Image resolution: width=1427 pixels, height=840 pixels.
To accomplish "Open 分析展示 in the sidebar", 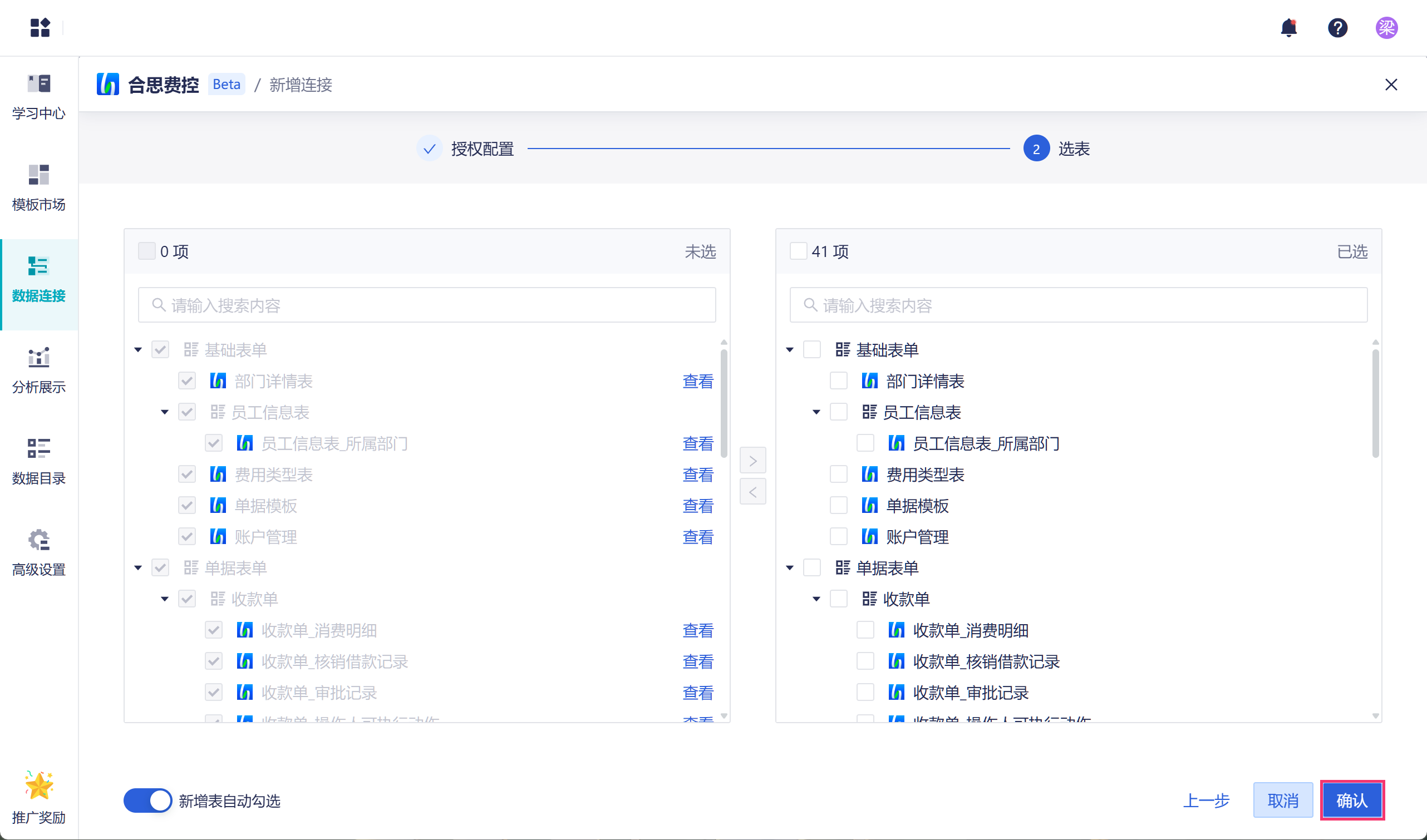I will (38, 370).
